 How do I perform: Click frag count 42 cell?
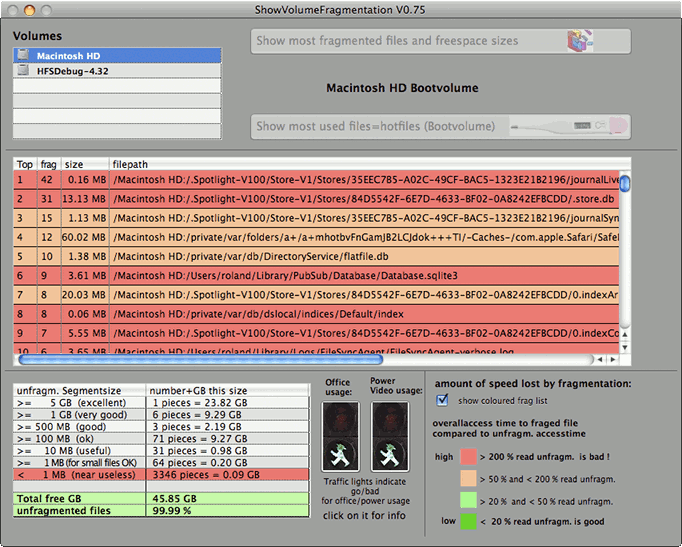(x=49, y=180)
